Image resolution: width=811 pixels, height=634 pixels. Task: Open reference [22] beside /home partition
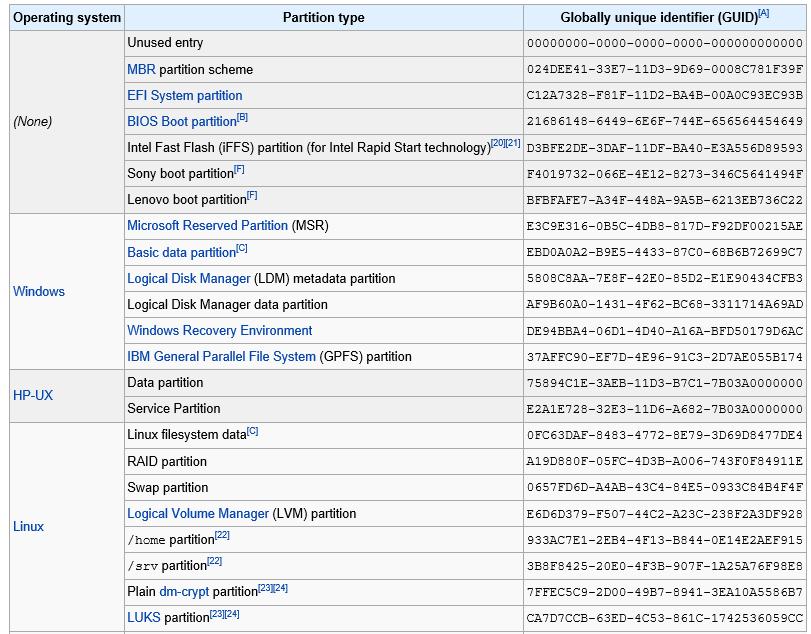[222, 535]
